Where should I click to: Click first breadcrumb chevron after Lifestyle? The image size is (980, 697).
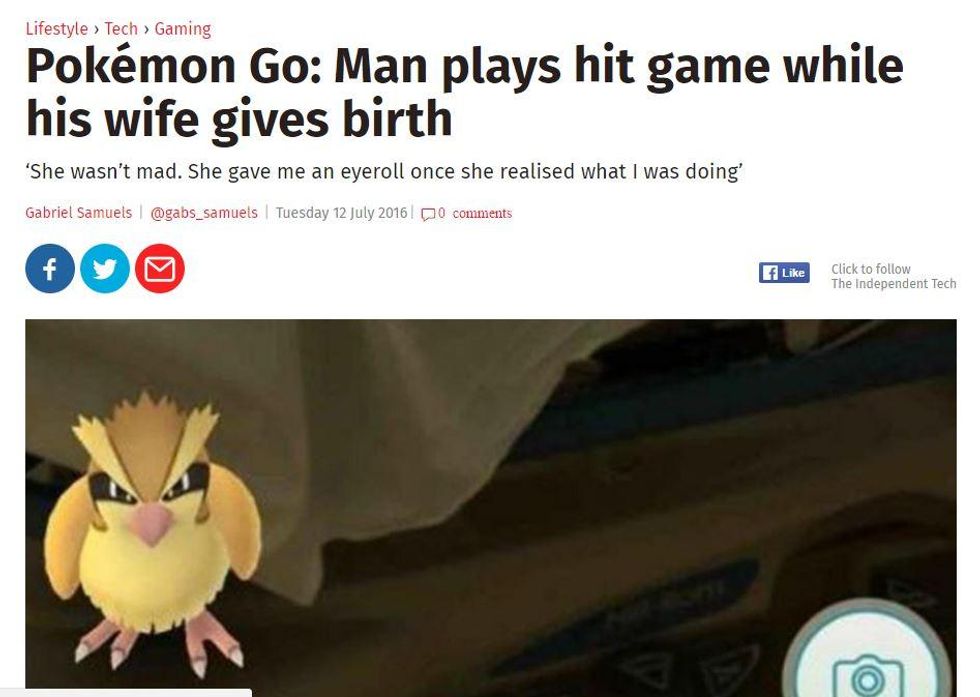coord(96,29)
